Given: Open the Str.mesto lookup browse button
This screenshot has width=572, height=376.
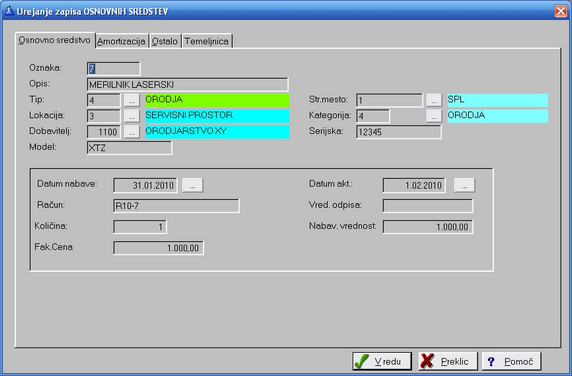Looking at the screenshot, I should tap(434, 100).
